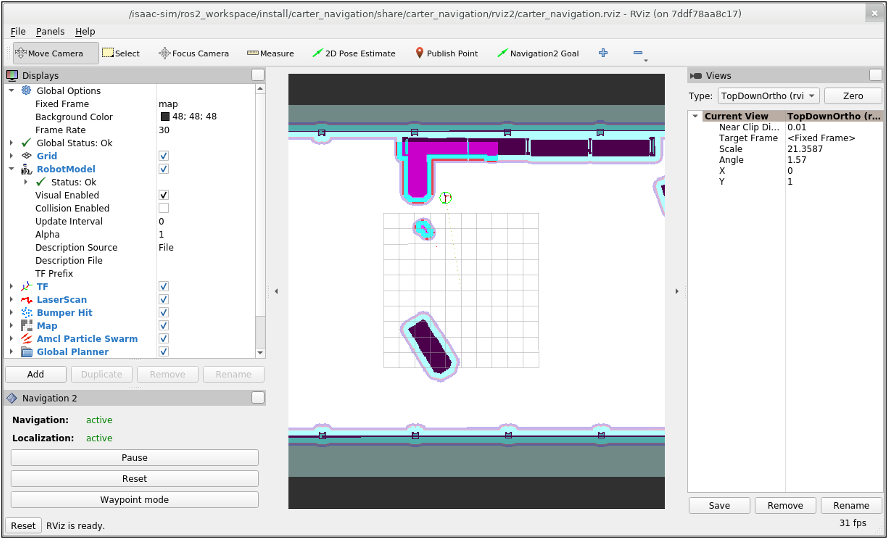Click the Background Color swatch

point(165,117)
